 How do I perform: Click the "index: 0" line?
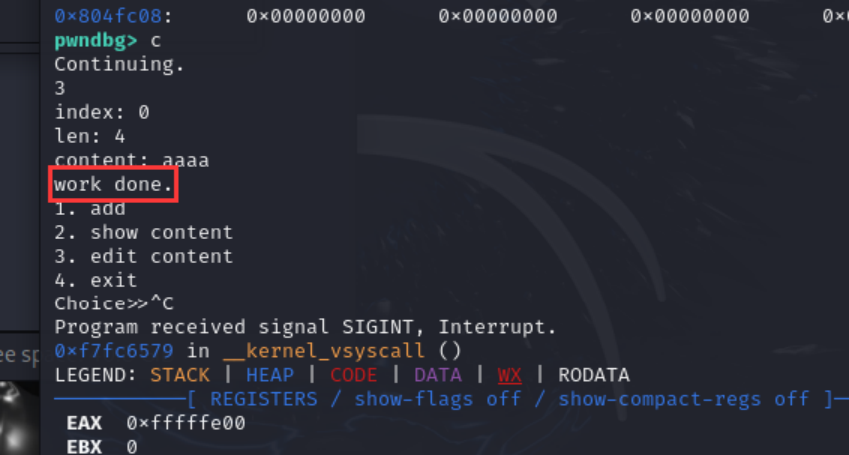tap(101, 112)
